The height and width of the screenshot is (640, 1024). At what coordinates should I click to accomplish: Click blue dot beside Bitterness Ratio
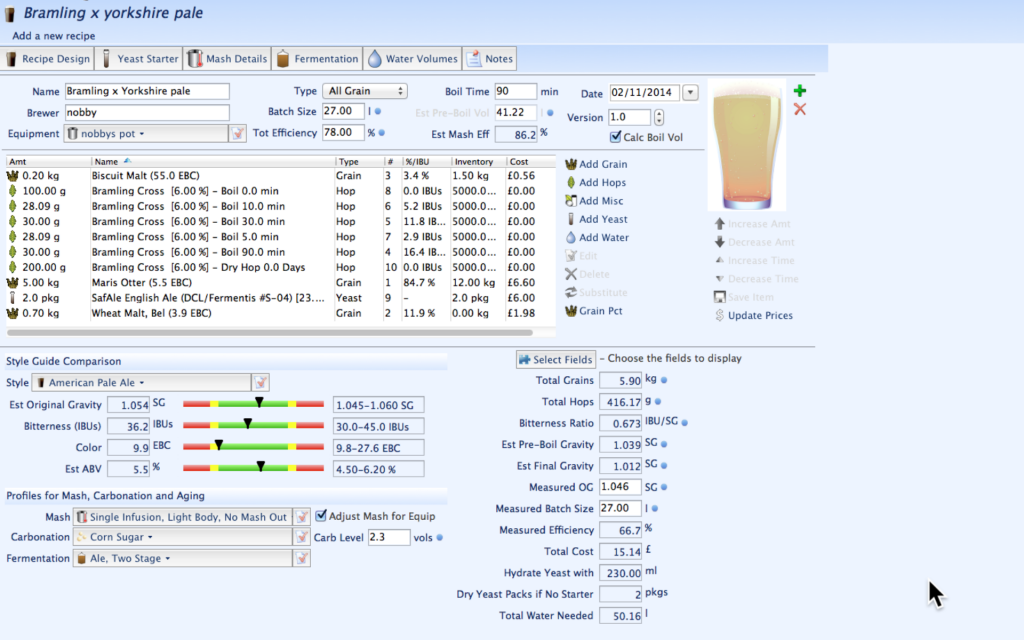[x=684, y=423]
